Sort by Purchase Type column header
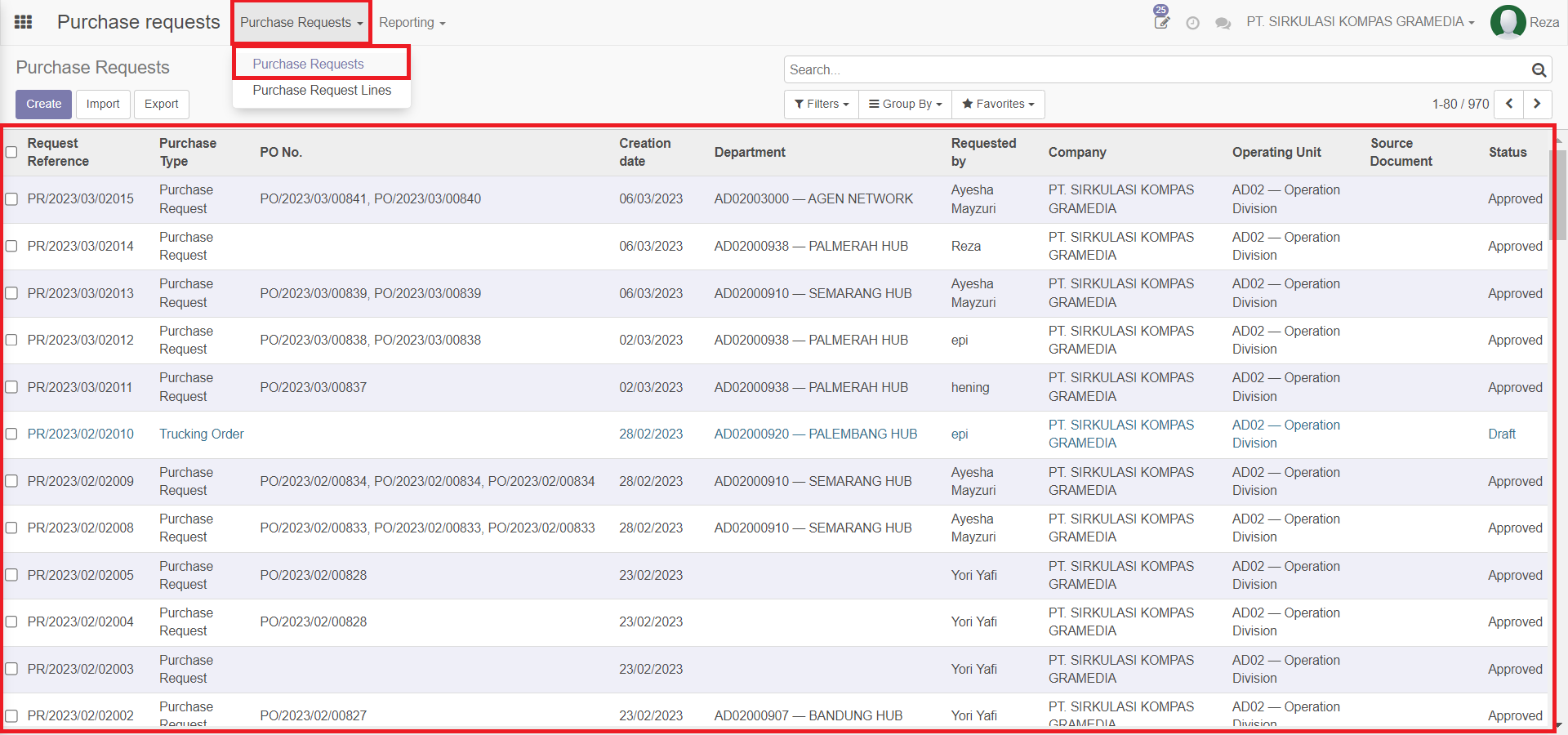 188,152
